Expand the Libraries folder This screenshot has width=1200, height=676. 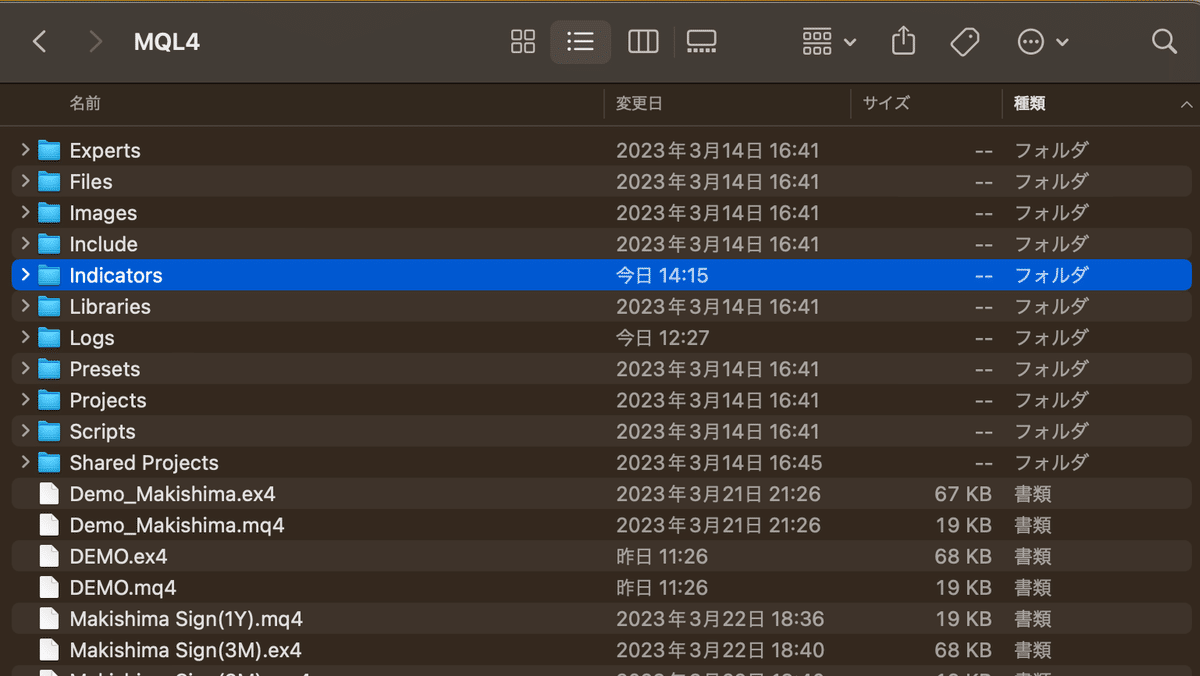pyautogui.click(x=25, y=306)
